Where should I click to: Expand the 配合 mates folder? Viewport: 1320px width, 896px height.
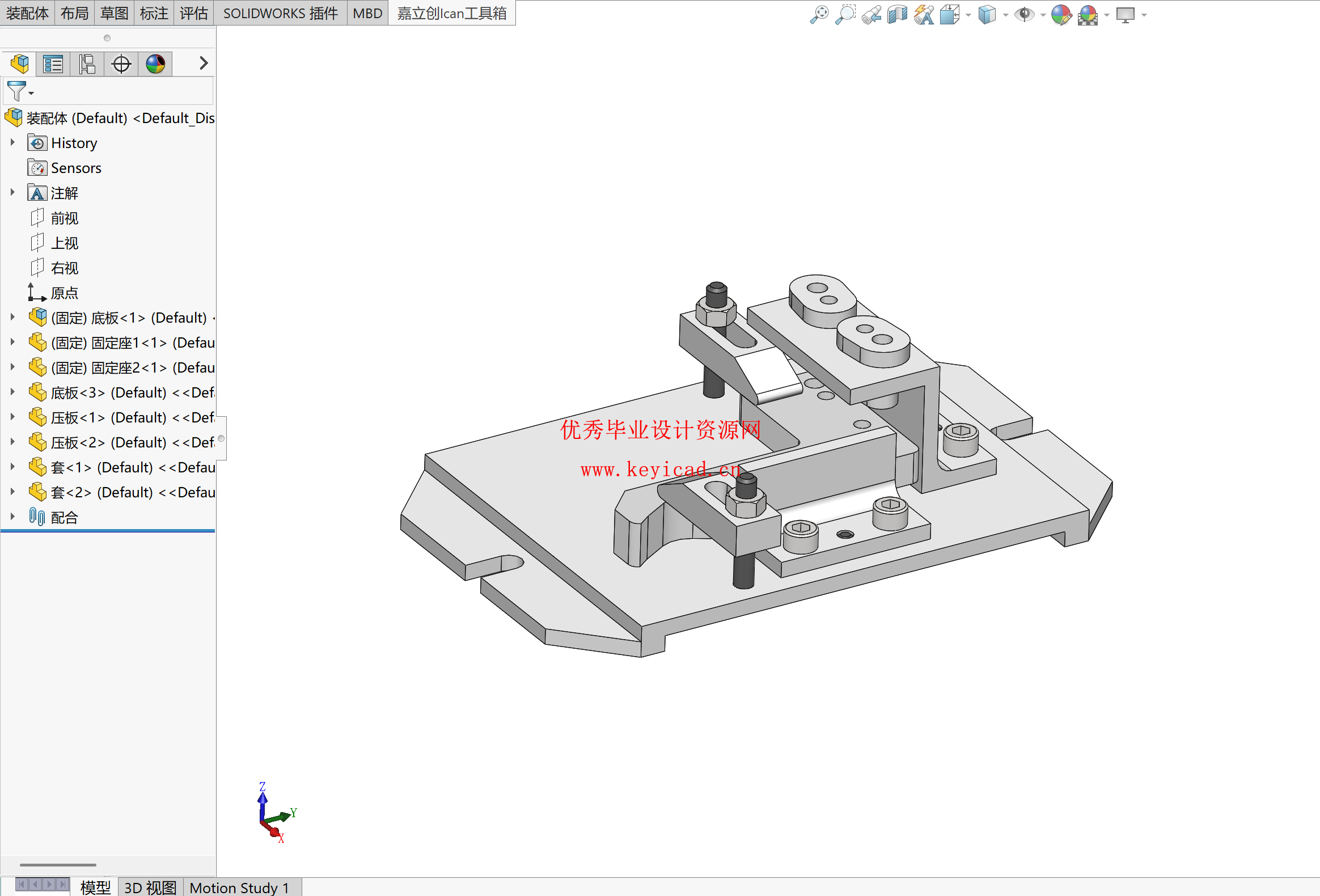pos(12,517)
